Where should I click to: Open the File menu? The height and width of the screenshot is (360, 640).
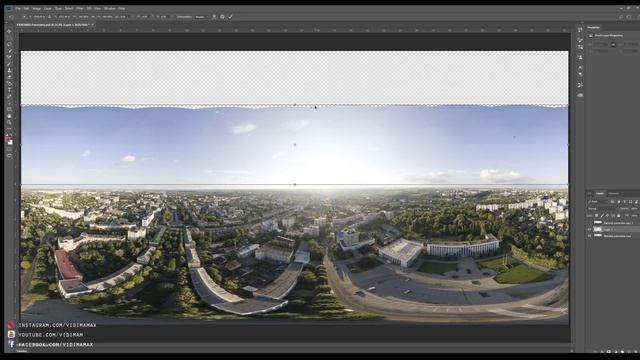(x=18, y=9)
